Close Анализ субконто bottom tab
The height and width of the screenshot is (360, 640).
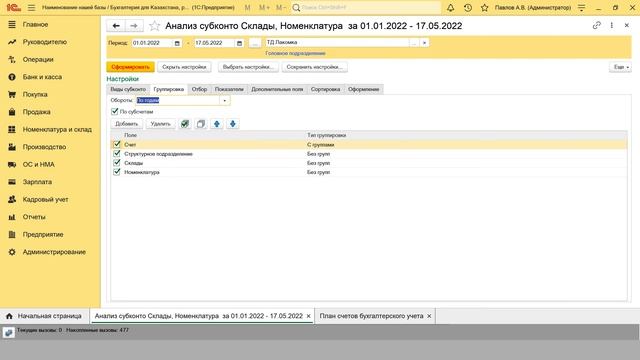click(309, 316)
